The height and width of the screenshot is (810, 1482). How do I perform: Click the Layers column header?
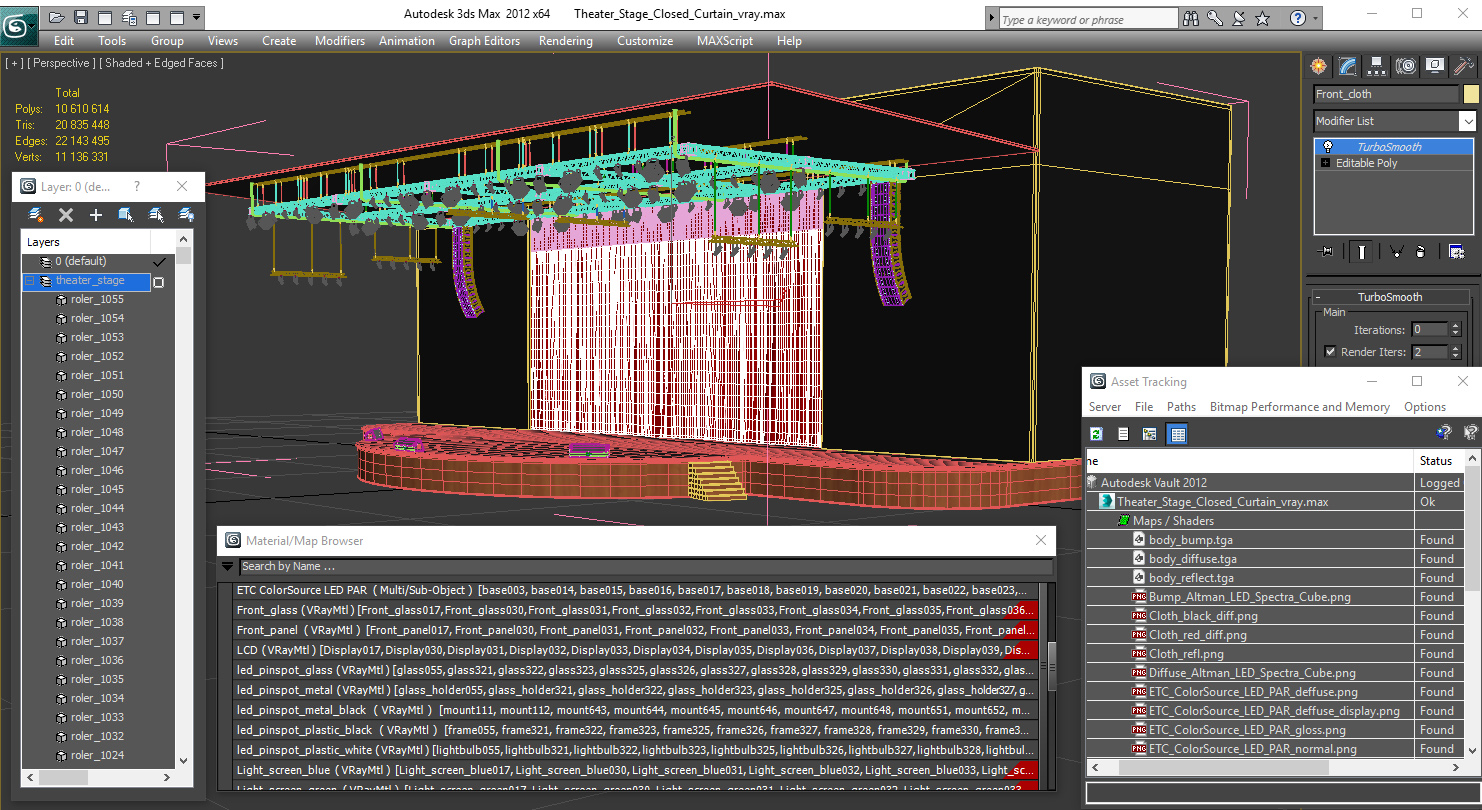[86, 242]
